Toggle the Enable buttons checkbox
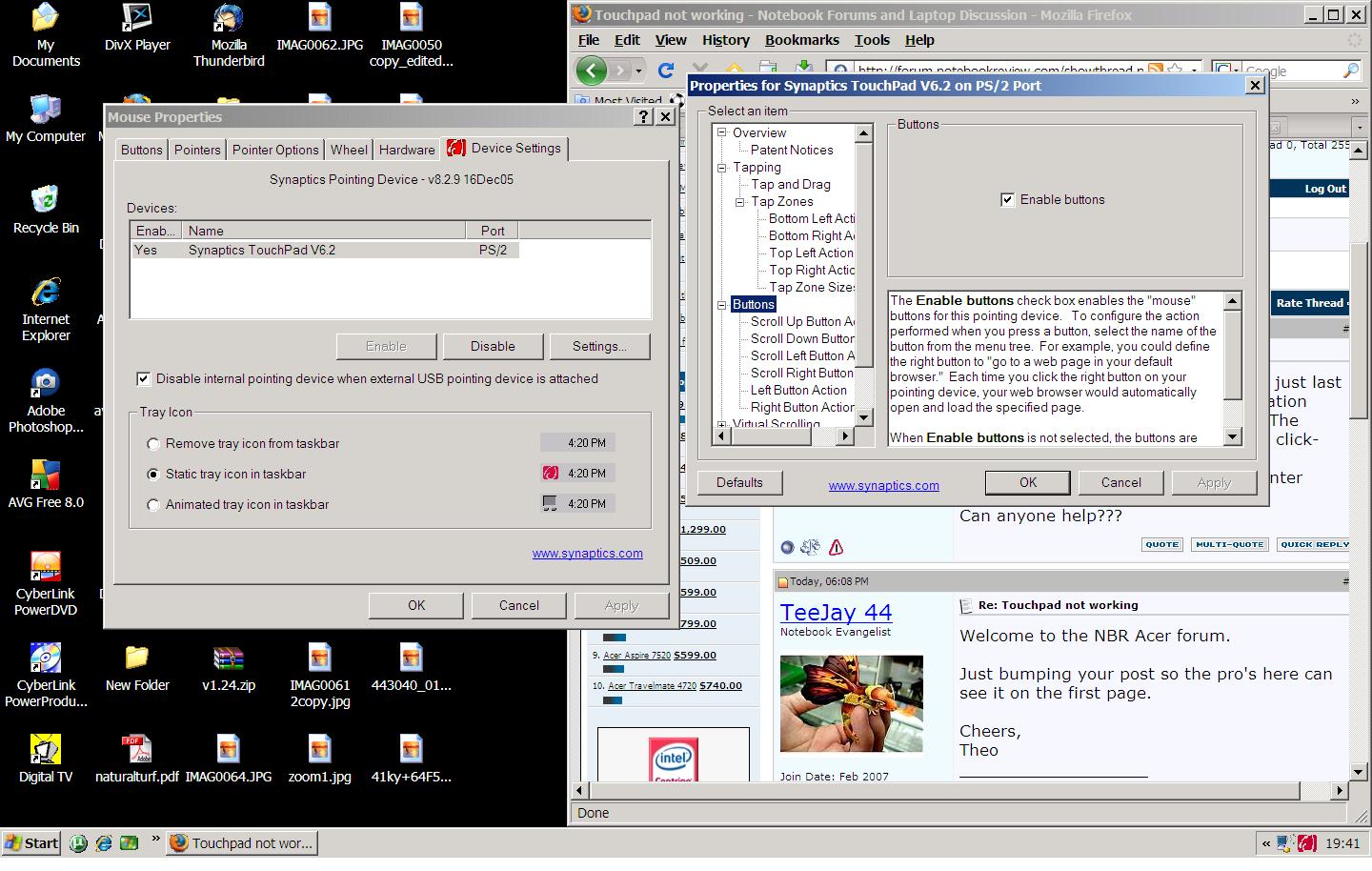1372x871 pixels. (x=1007, y=199)
